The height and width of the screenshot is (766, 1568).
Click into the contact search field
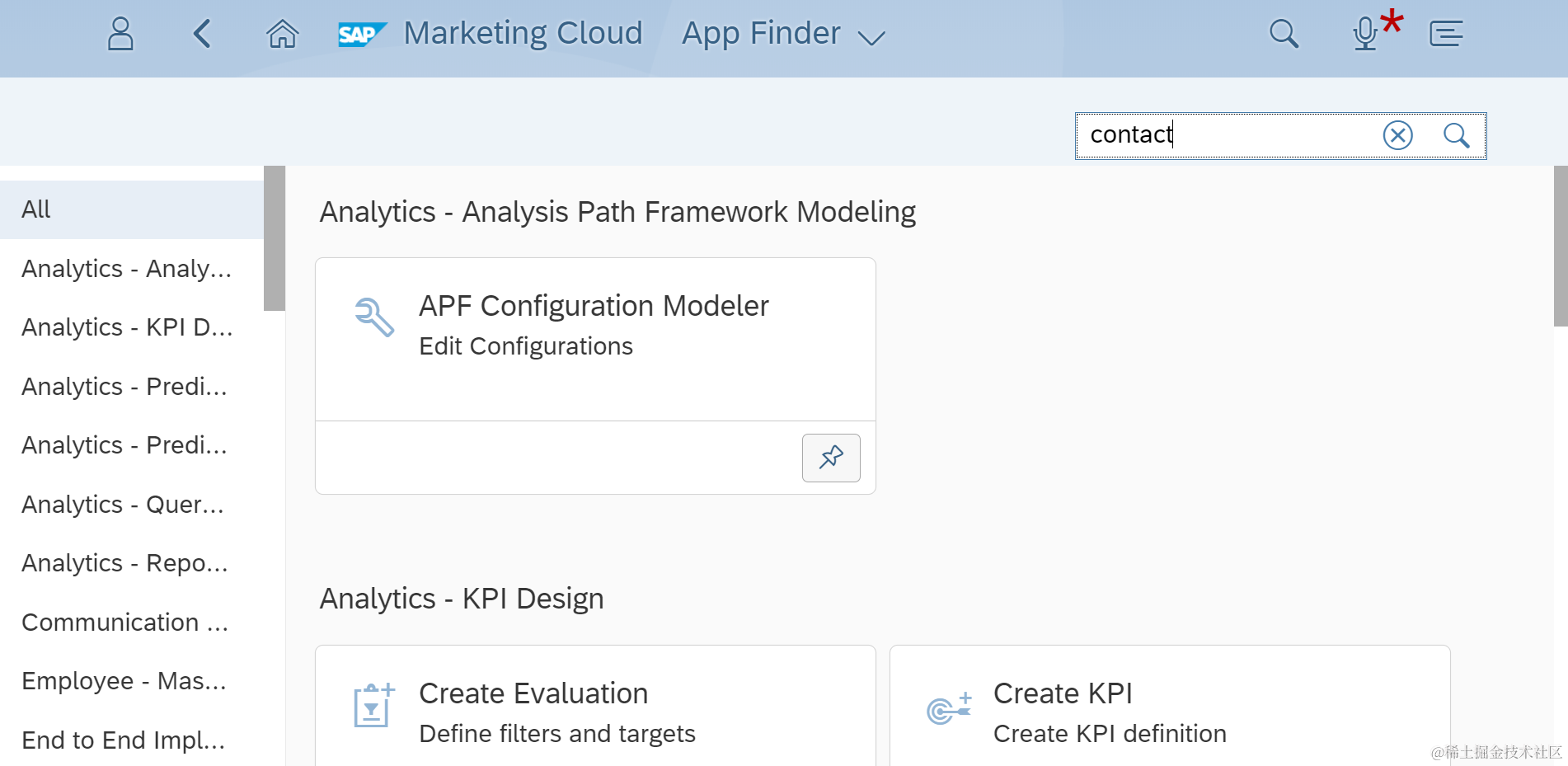[x=1228, y=135]
